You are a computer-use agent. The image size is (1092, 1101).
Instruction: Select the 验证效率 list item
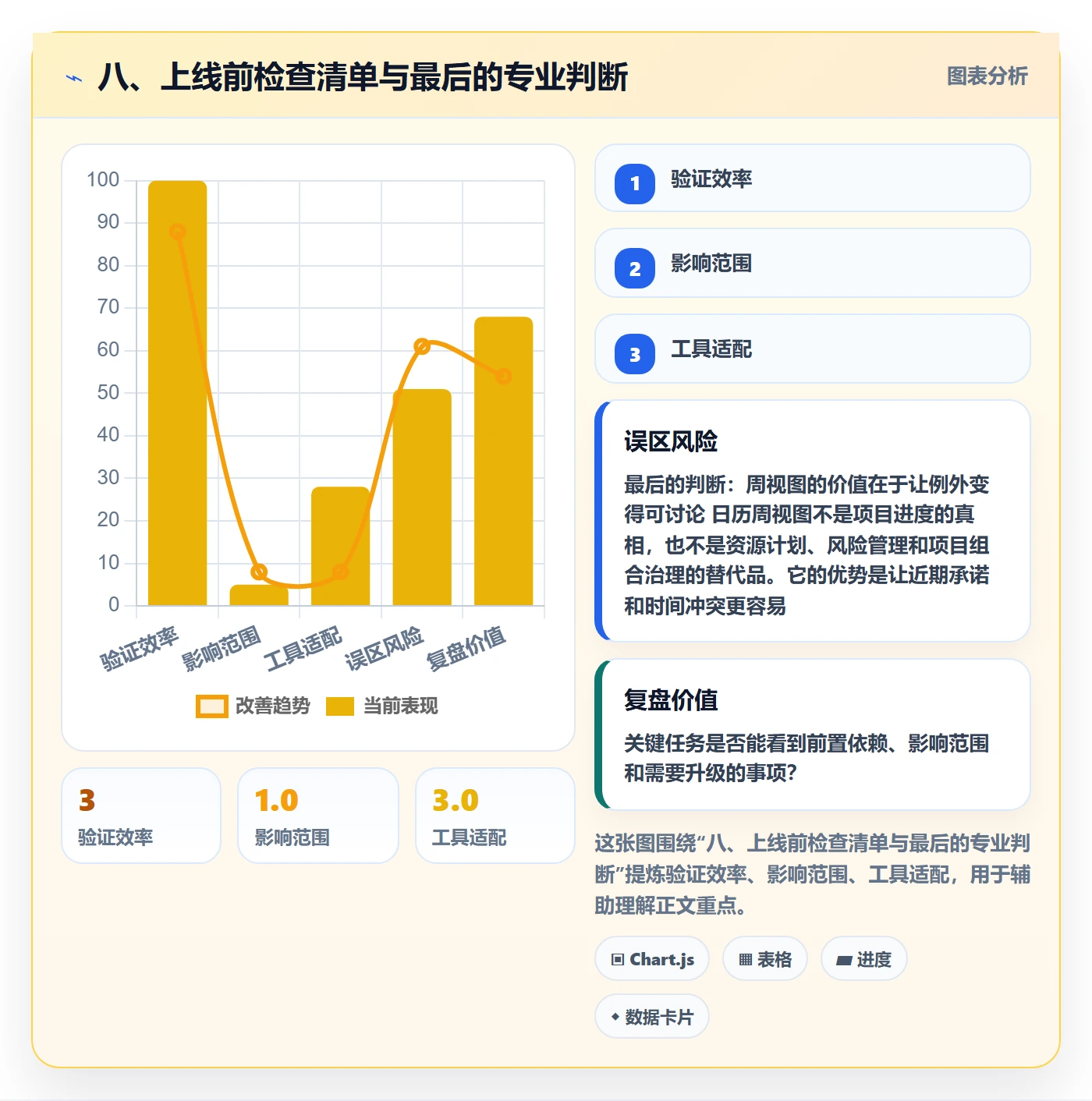(813, 178)
